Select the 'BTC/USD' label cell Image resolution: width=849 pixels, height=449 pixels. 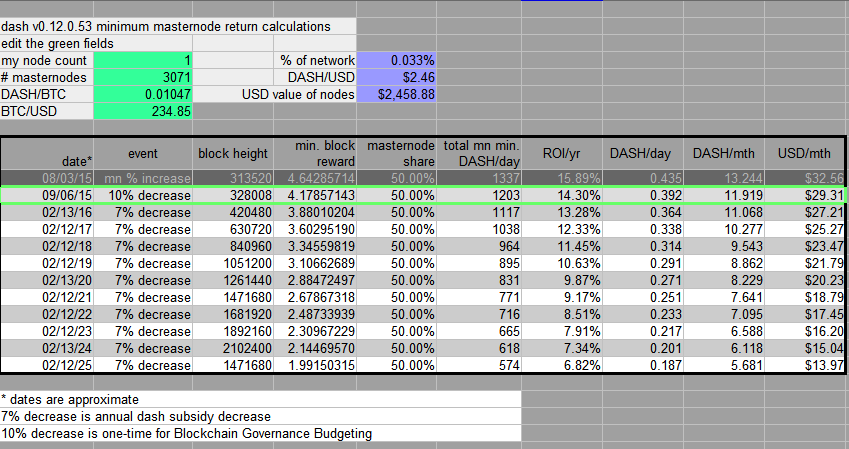(47, 111)
